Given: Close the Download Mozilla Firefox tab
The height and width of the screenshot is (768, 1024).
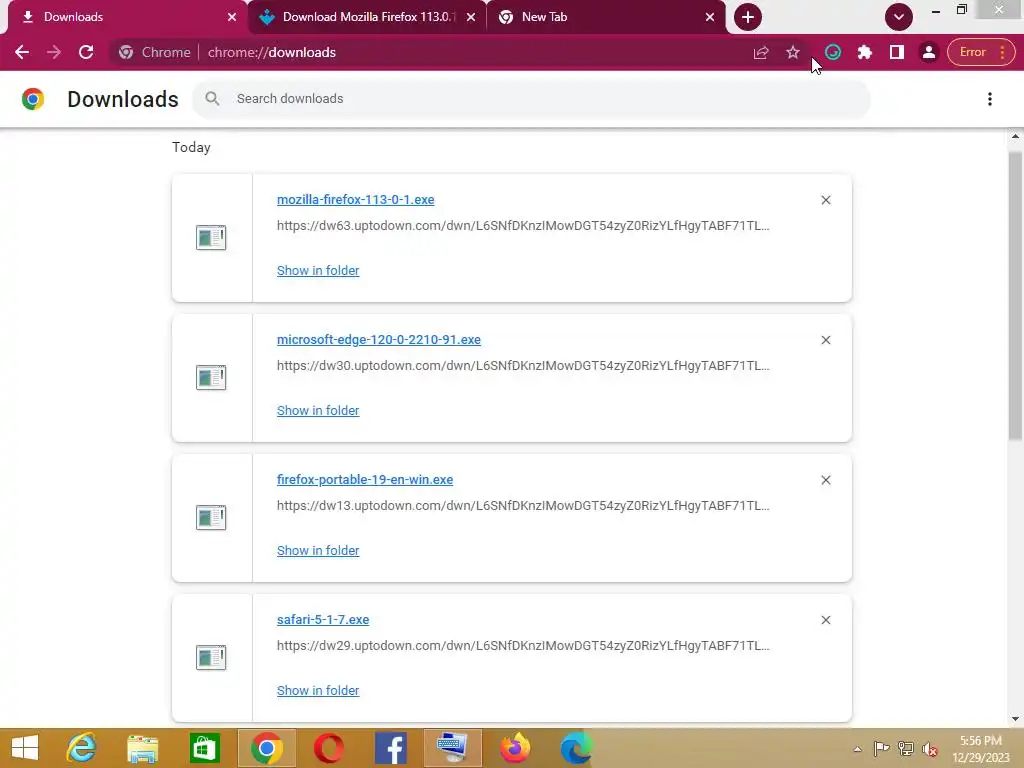Looking at the screenshot, I should (x=471, y=17).
